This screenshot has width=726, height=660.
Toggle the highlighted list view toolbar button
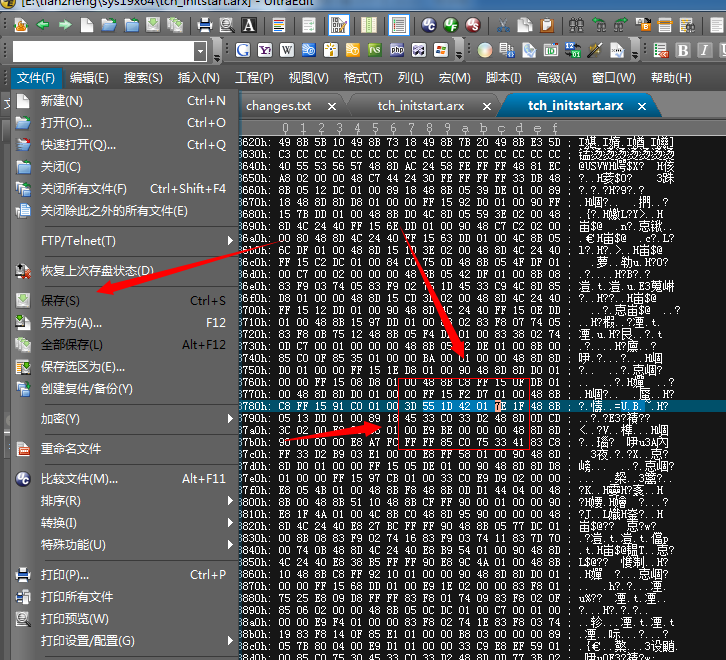[399, 25]
